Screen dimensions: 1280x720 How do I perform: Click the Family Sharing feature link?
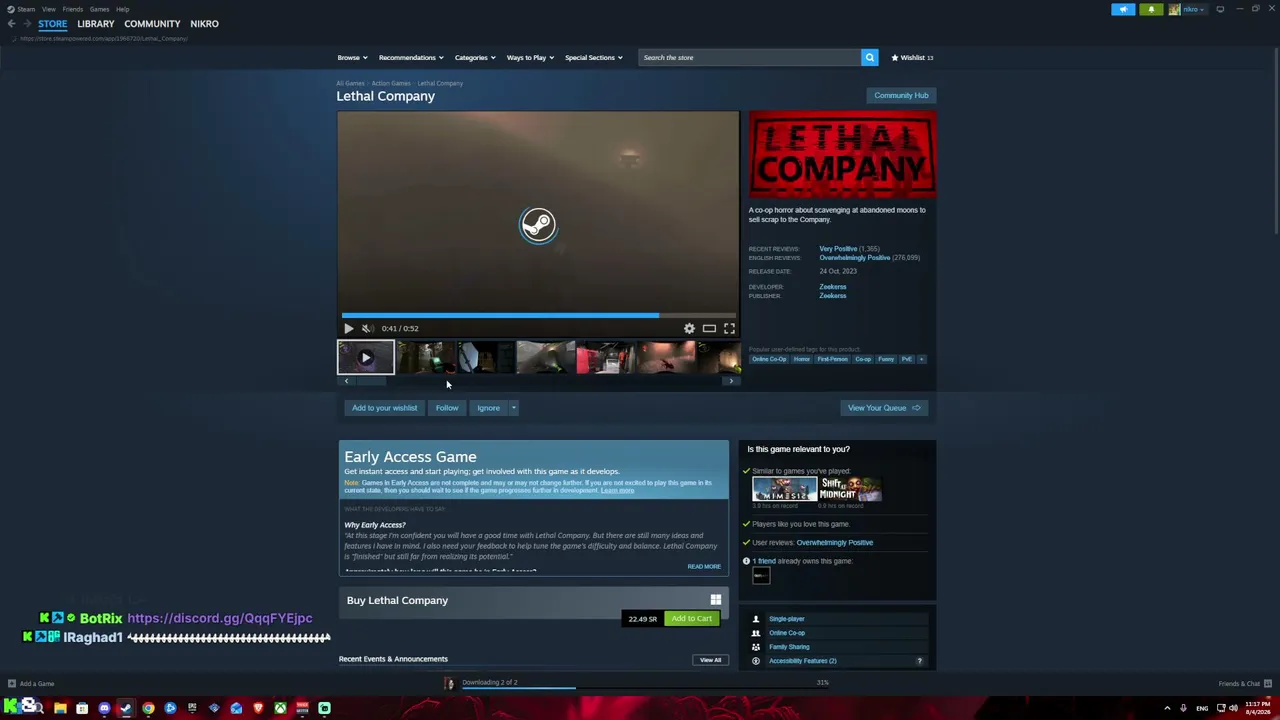point(789,647)
